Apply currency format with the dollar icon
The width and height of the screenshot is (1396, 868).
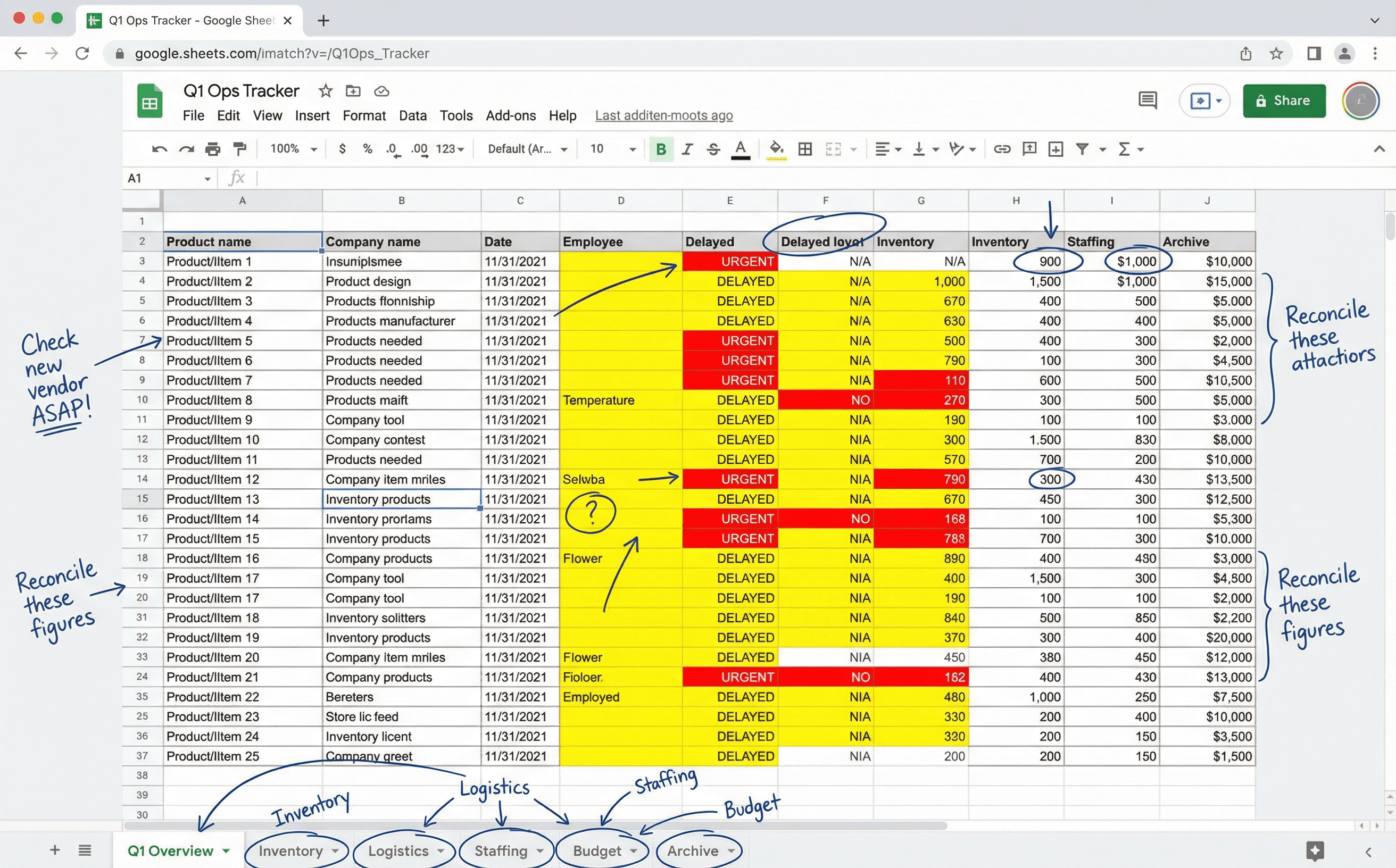pos(342,149)
